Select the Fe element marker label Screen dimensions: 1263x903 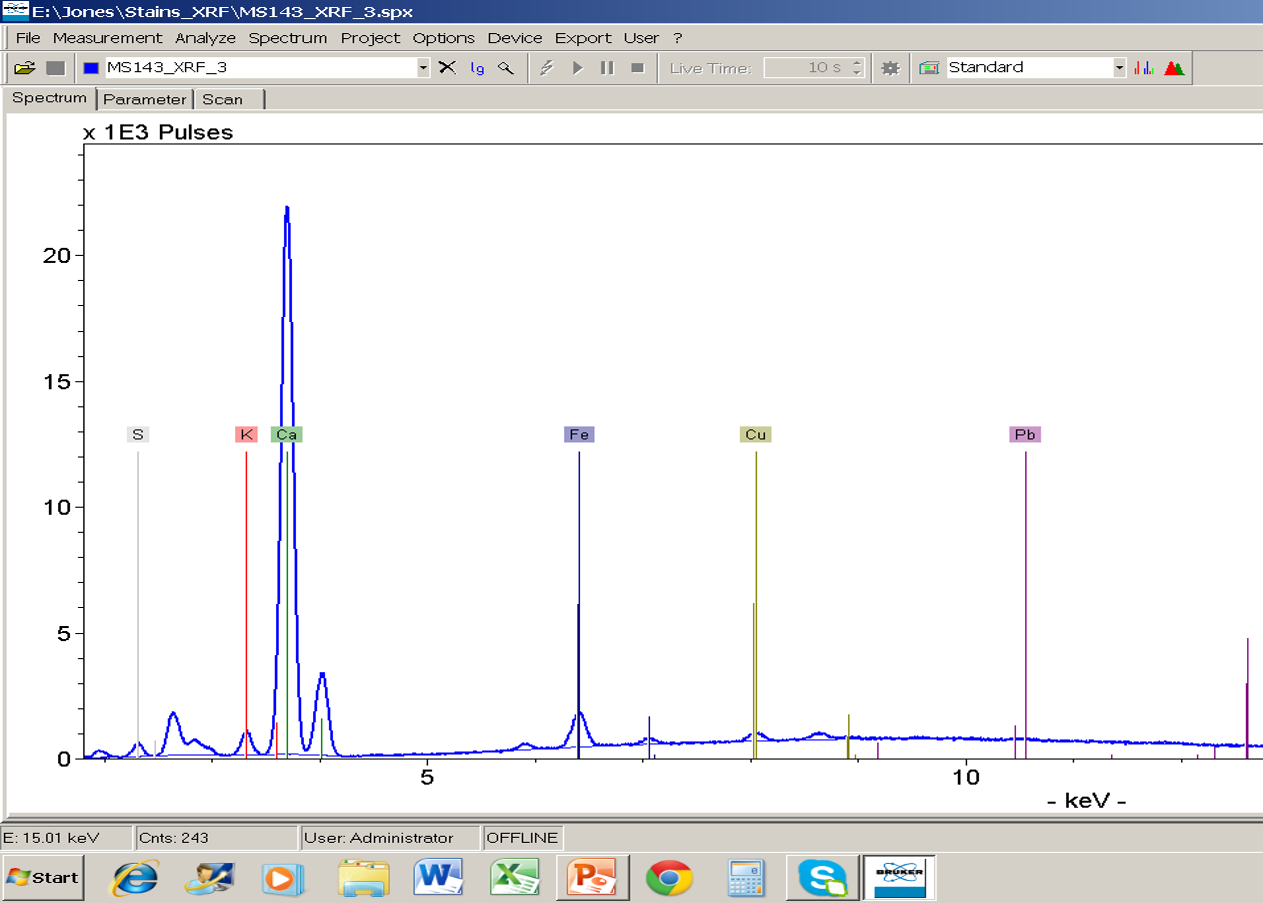[x=578, y=434]
